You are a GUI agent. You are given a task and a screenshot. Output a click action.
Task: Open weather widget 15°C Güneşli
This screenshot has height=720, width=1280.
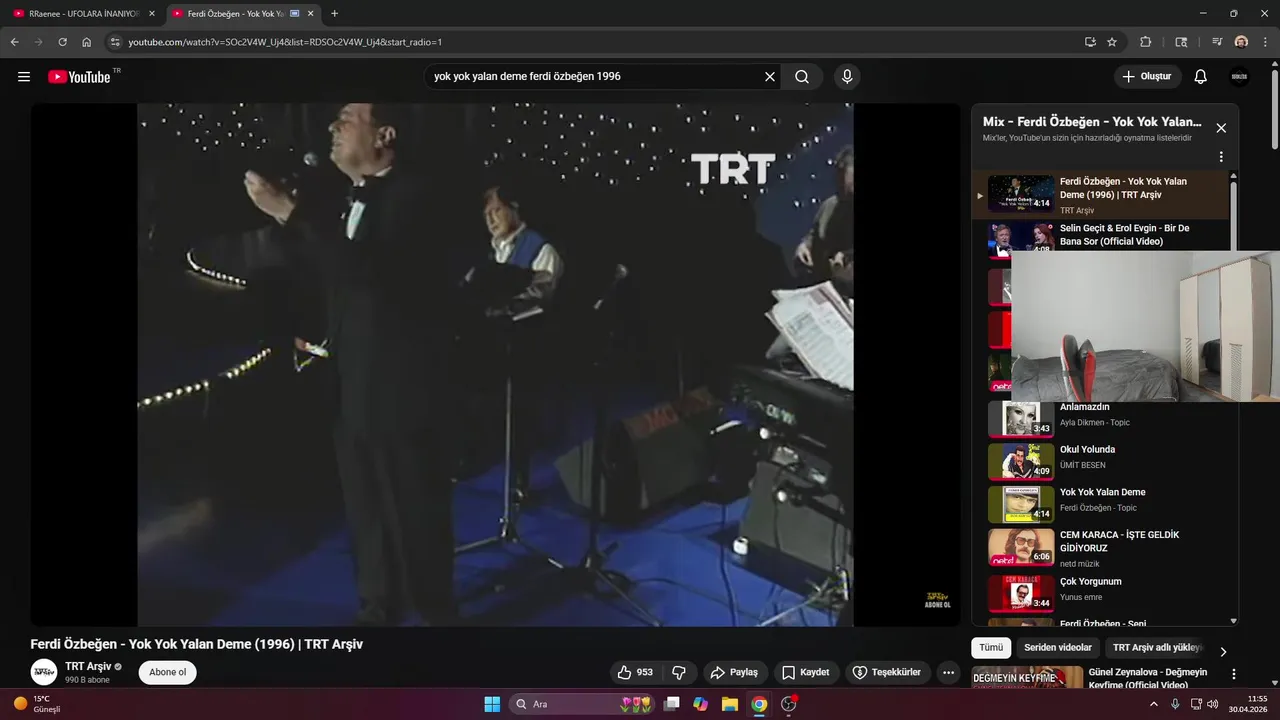point(37,704)
